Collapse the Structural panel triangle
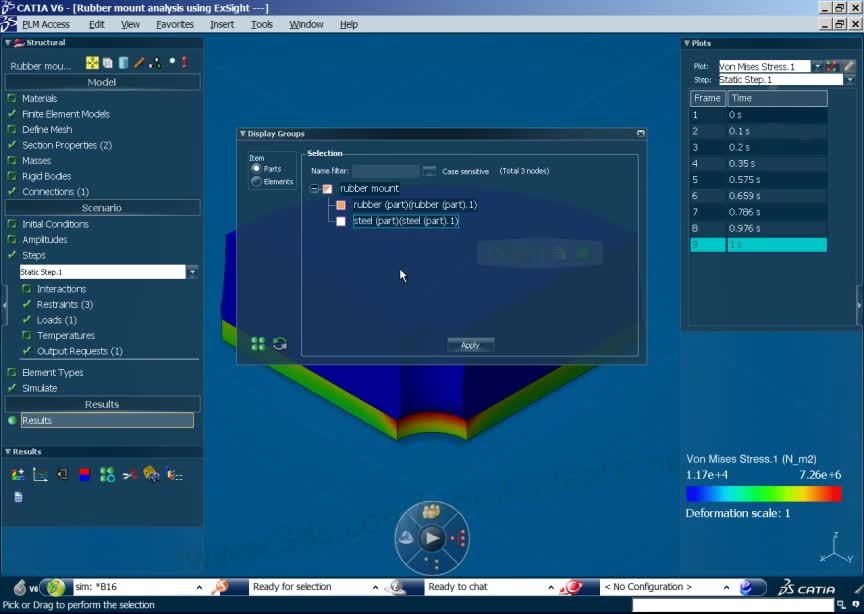 8,42
